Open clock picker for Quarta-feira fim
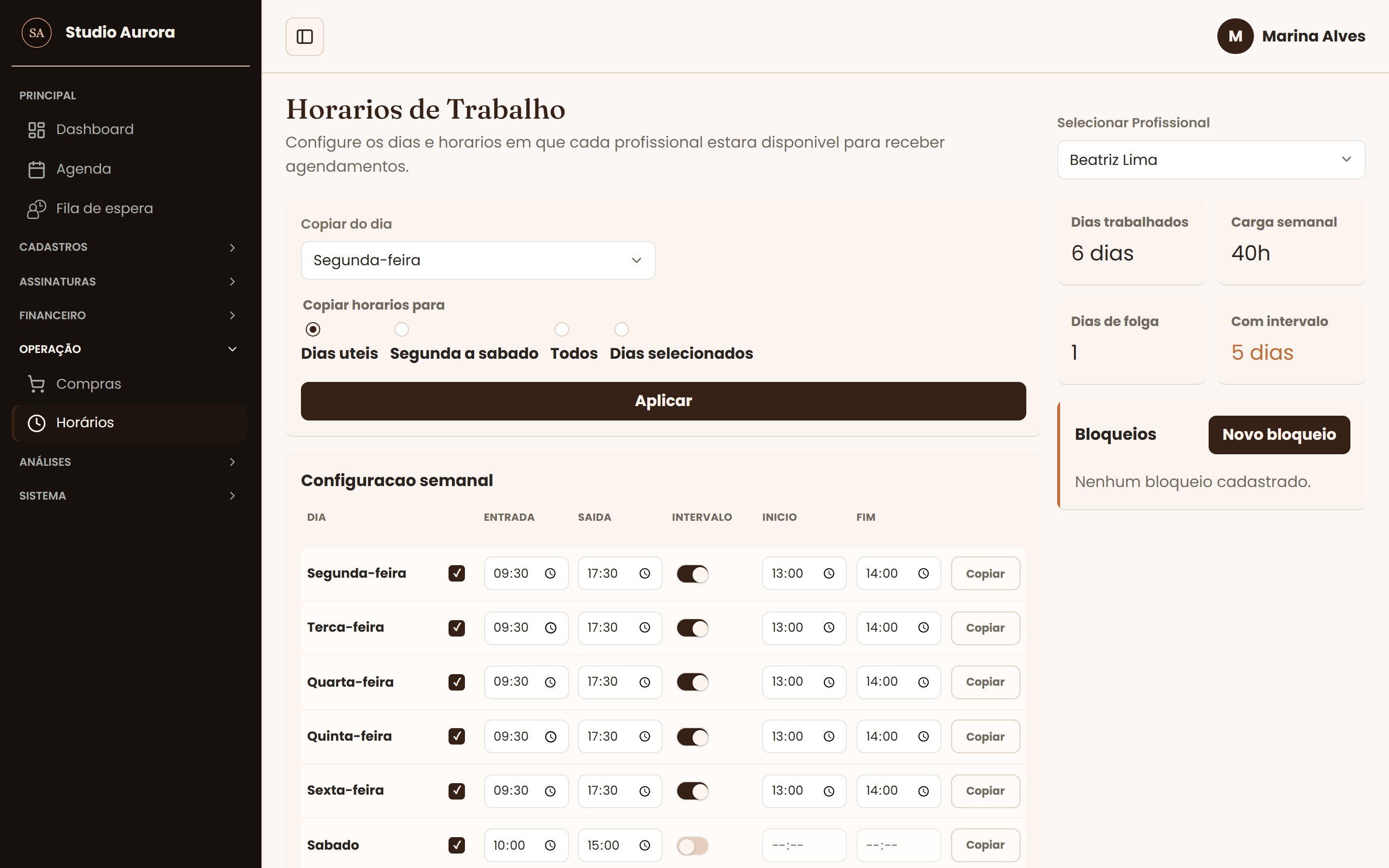Screen dimensions: 1389x868 [x=923, y=682]
